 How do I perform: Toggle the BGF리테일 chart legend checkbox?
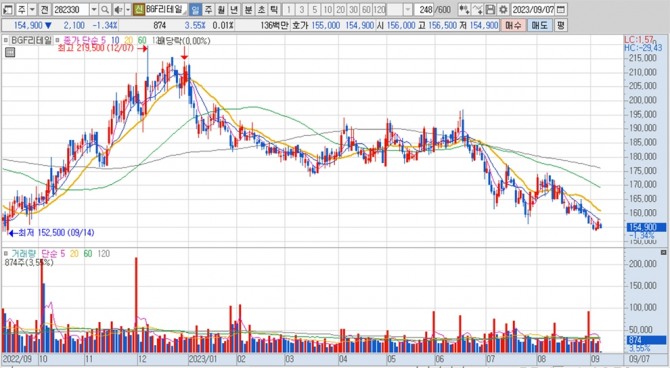coord(6,41)
